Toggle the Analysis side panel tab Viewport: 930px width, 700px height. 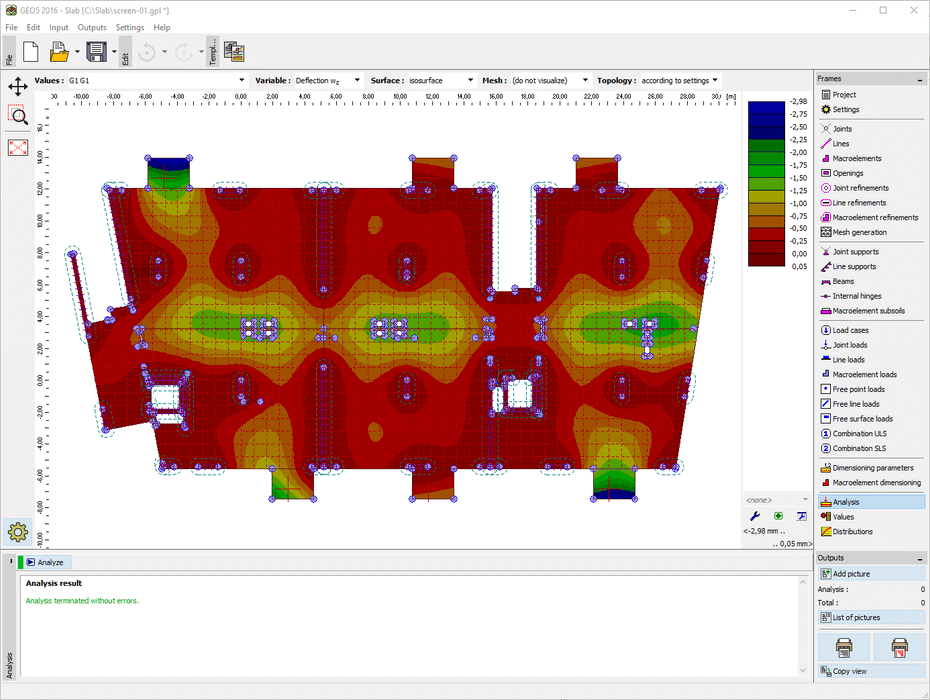point(10,664)
